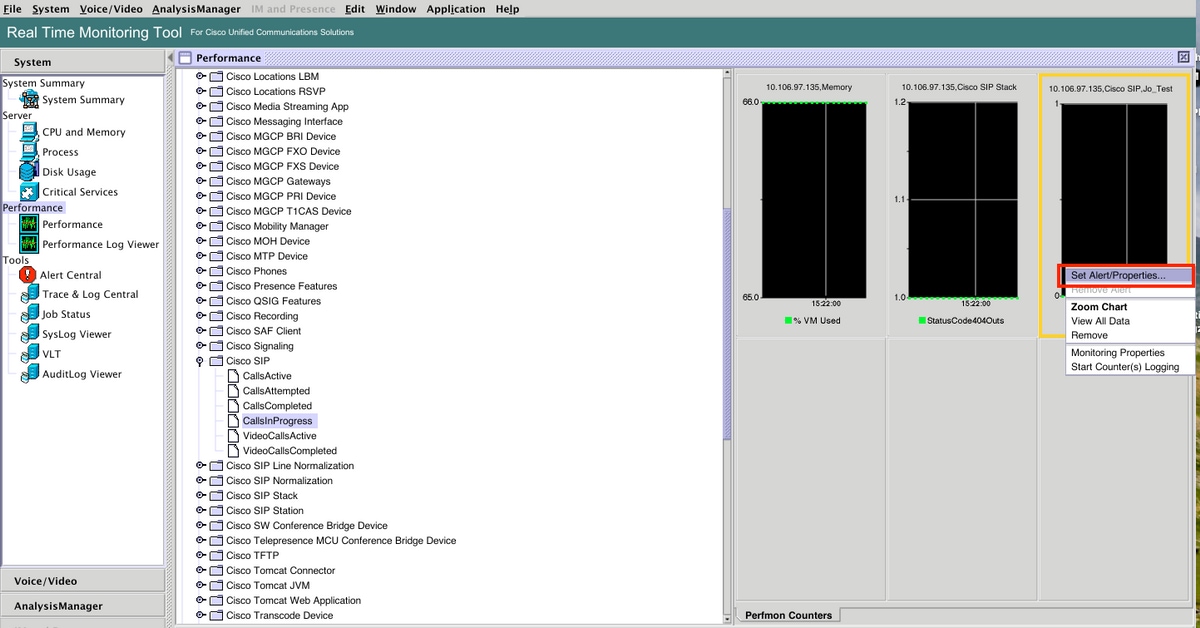The width and height of the screenshot is (1200, 628).
Task: Open the AuditLog Viewer icon
Action: click(29, 374)
